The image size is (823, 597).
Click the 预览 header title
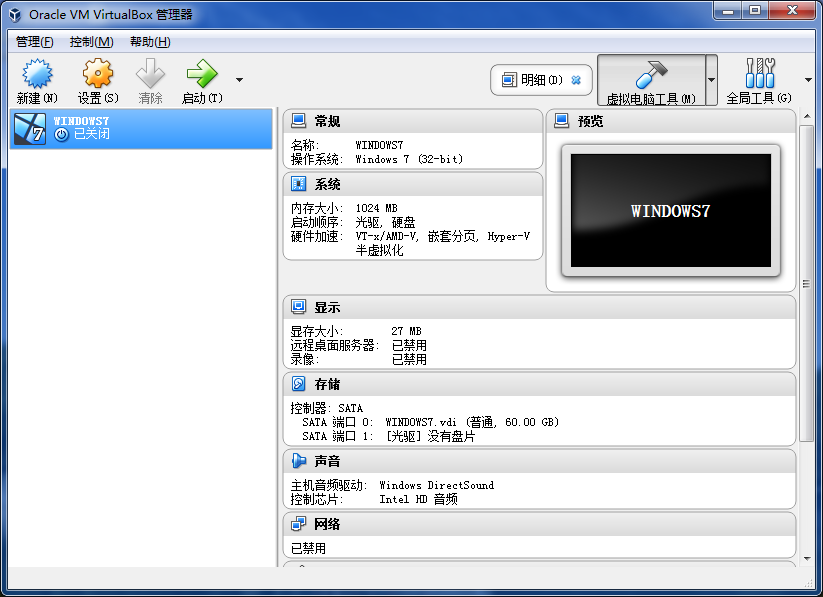(x=590, y=121)
